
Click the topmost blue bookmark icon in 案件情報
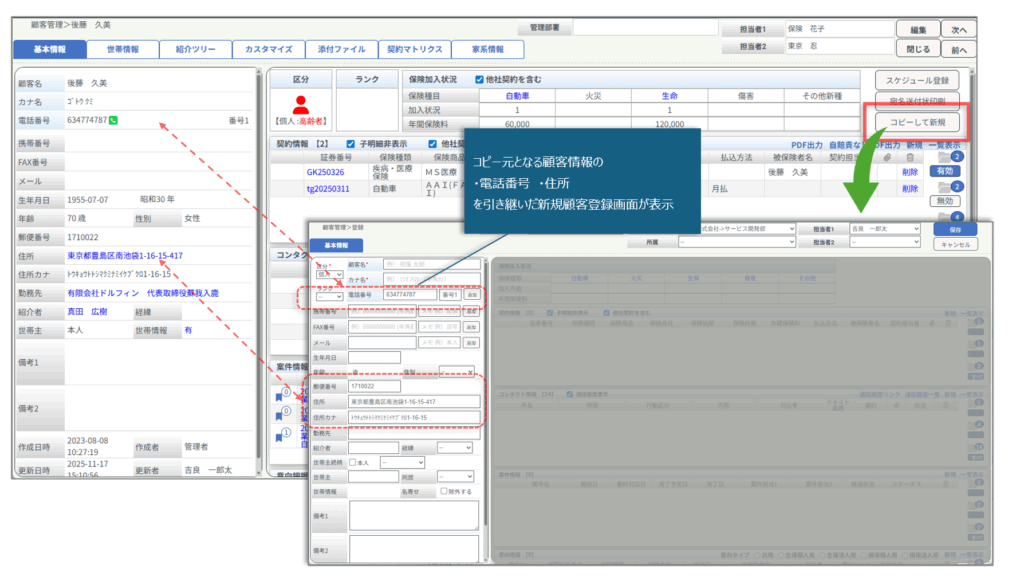280,396
